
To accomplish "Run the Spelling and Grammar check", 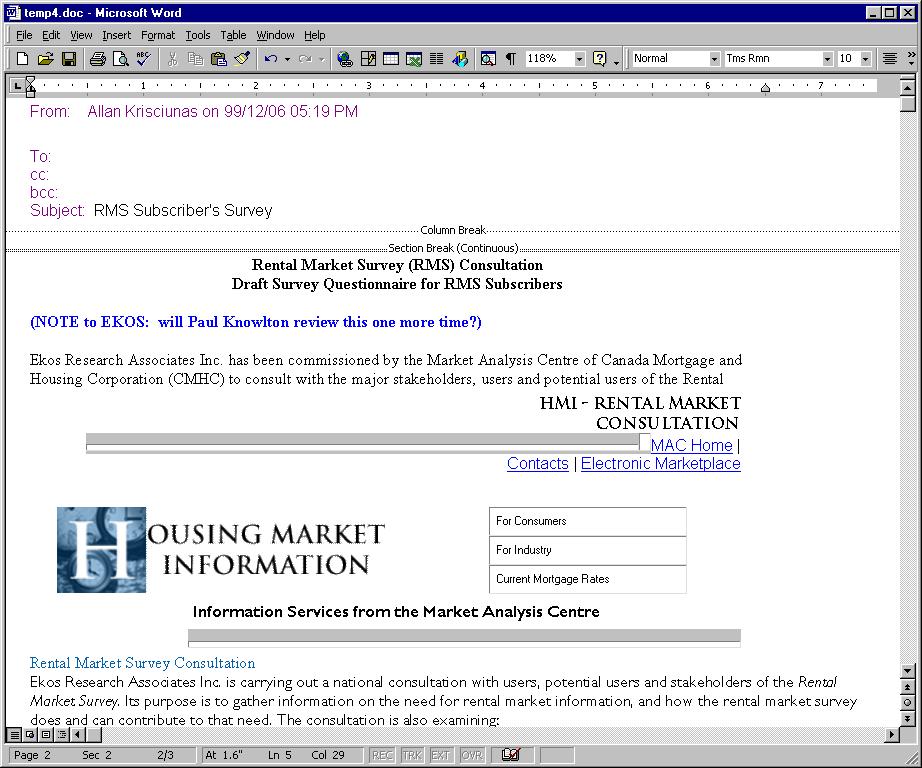I will (x=143, y=59).
